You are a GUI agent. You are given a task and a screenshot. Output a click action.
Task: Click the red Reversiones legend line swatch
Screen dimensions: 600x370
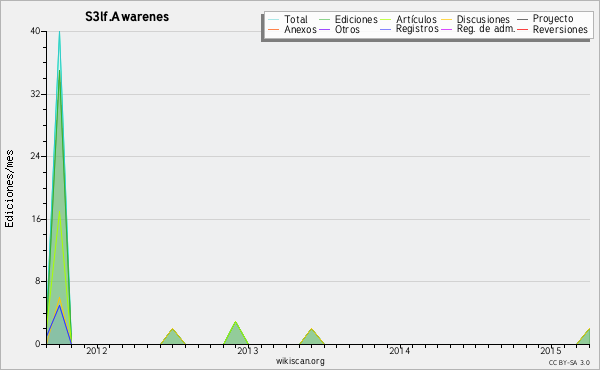(x=523, y=29)
